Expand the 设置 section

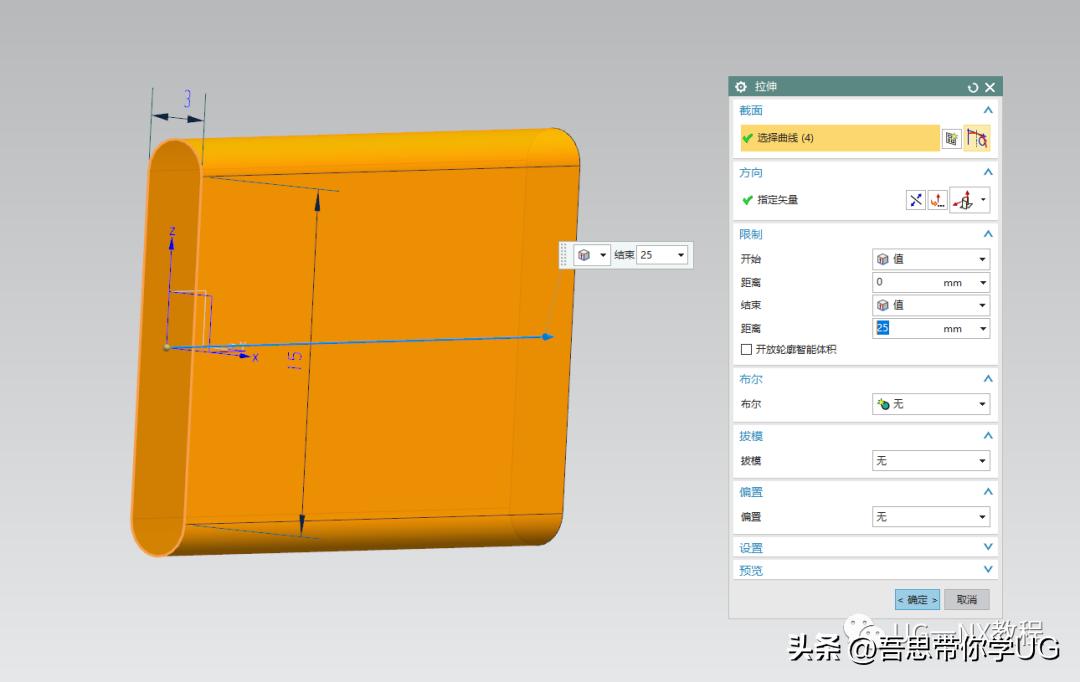pyautogui.click(x=988, y=548)
